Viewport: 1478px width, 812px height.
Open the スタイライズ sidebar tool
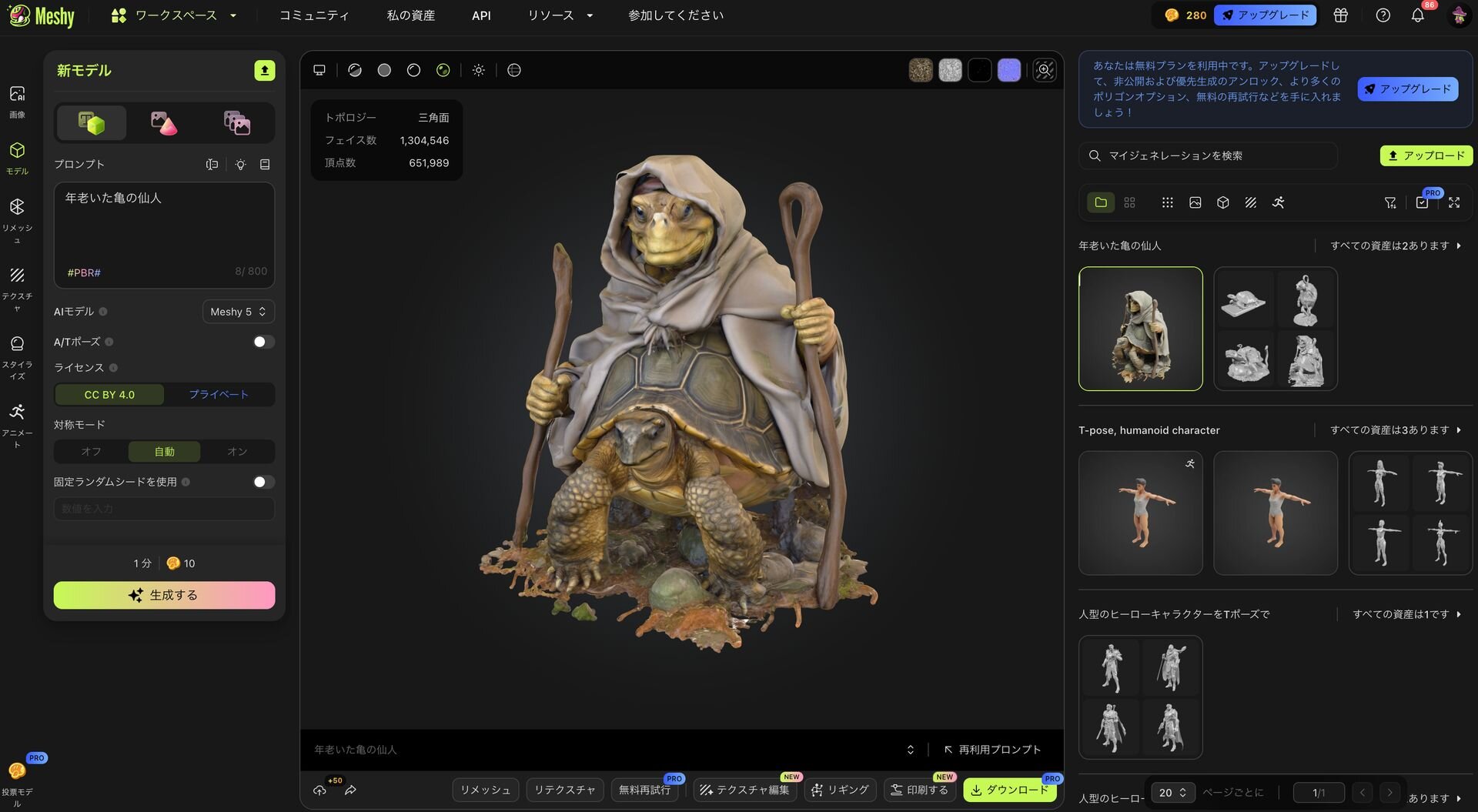pyautogui.click(x=17, y=357)
